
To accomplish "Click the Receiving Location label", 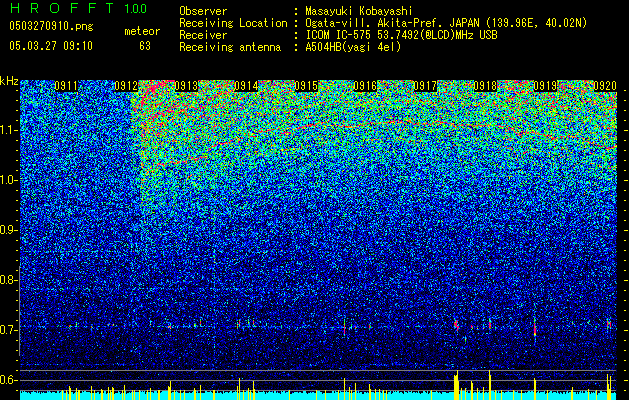I will 233,24.
